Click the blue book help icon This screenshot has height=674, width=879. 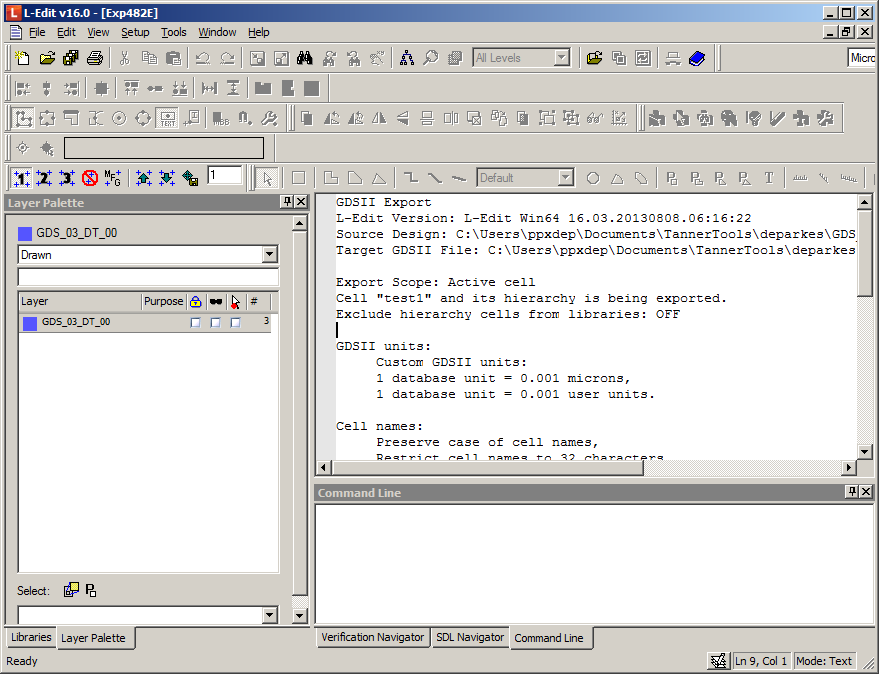pos(697,58)
